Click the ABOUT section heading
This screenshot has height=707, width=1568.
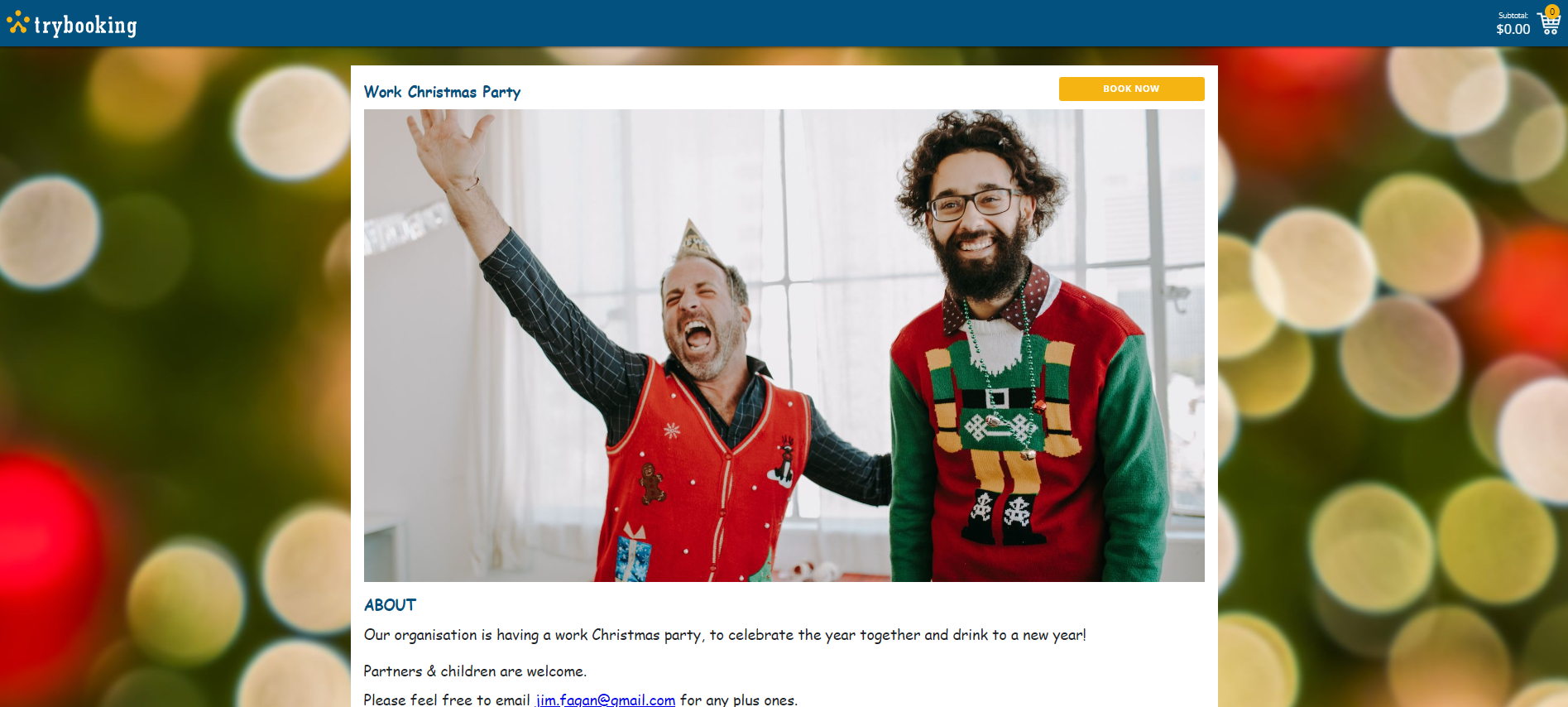390,605
